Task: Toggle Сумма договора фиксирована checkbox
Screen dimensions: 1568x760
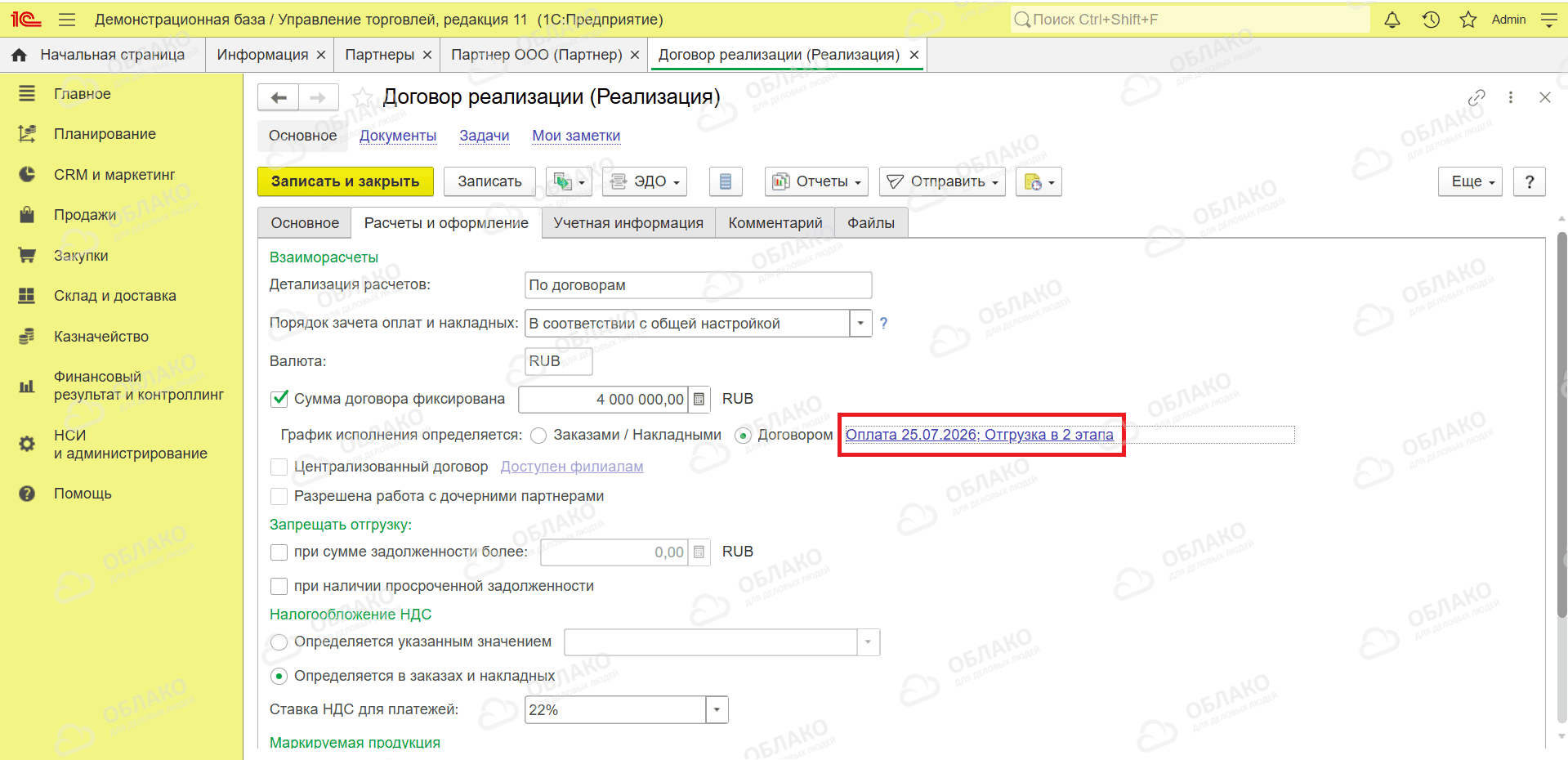Action: pos(279,399)
